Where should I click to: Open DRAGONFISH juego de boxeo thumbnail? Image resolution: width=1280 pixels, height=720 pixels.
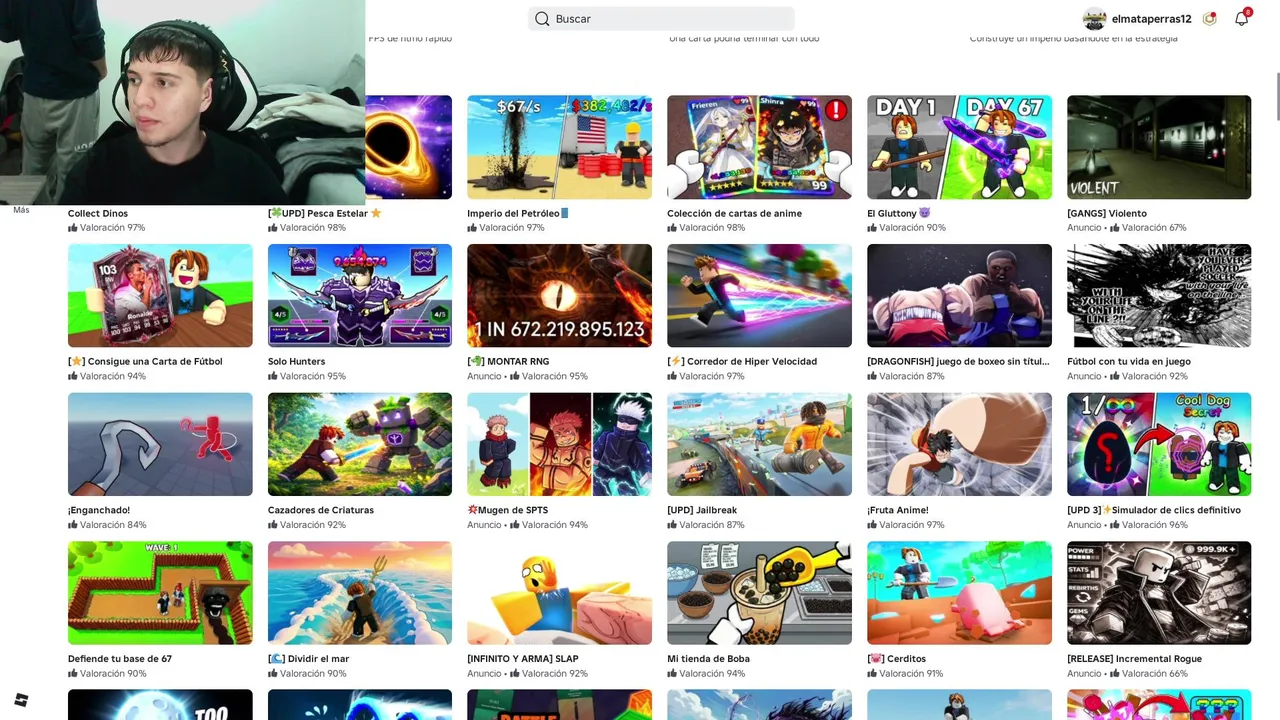coord(959,296)
